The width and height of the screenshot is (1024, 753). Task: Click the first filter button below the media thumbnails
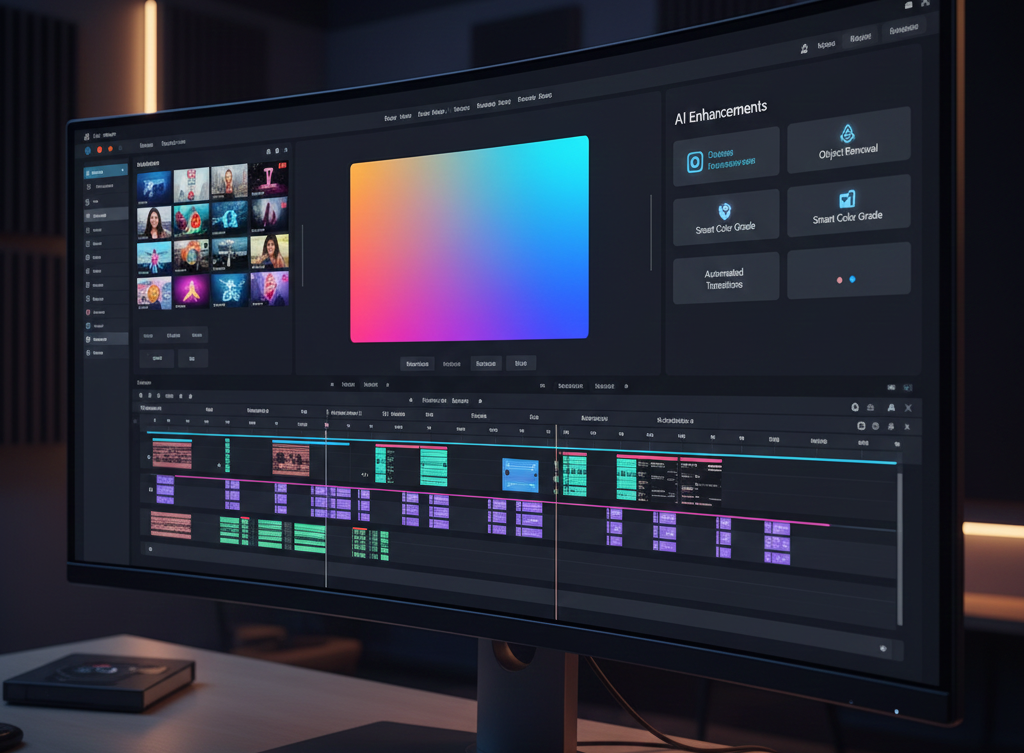coord(150,335)
